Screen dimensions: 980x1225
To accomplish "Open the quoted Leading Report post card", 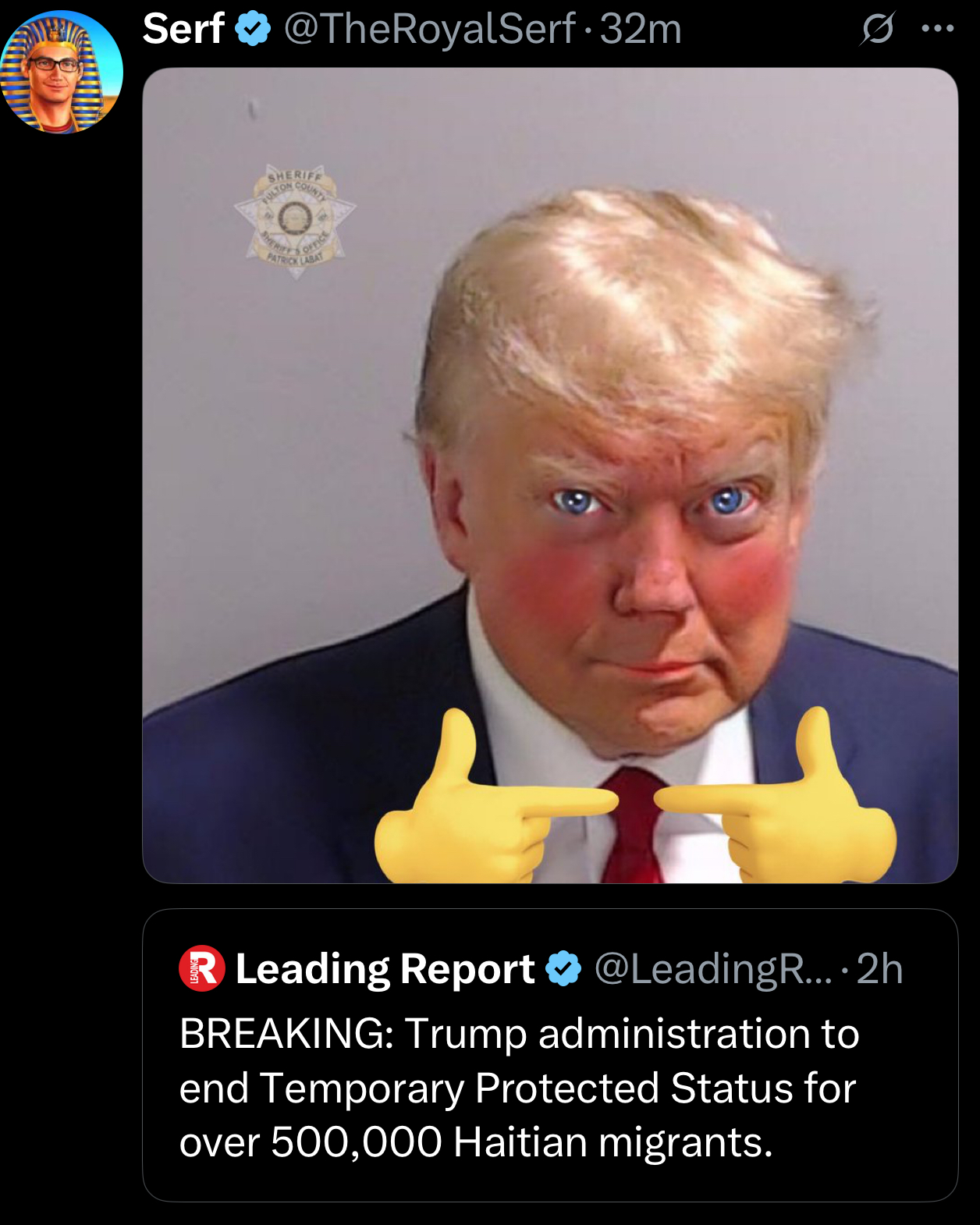I will click(550, 1055).
